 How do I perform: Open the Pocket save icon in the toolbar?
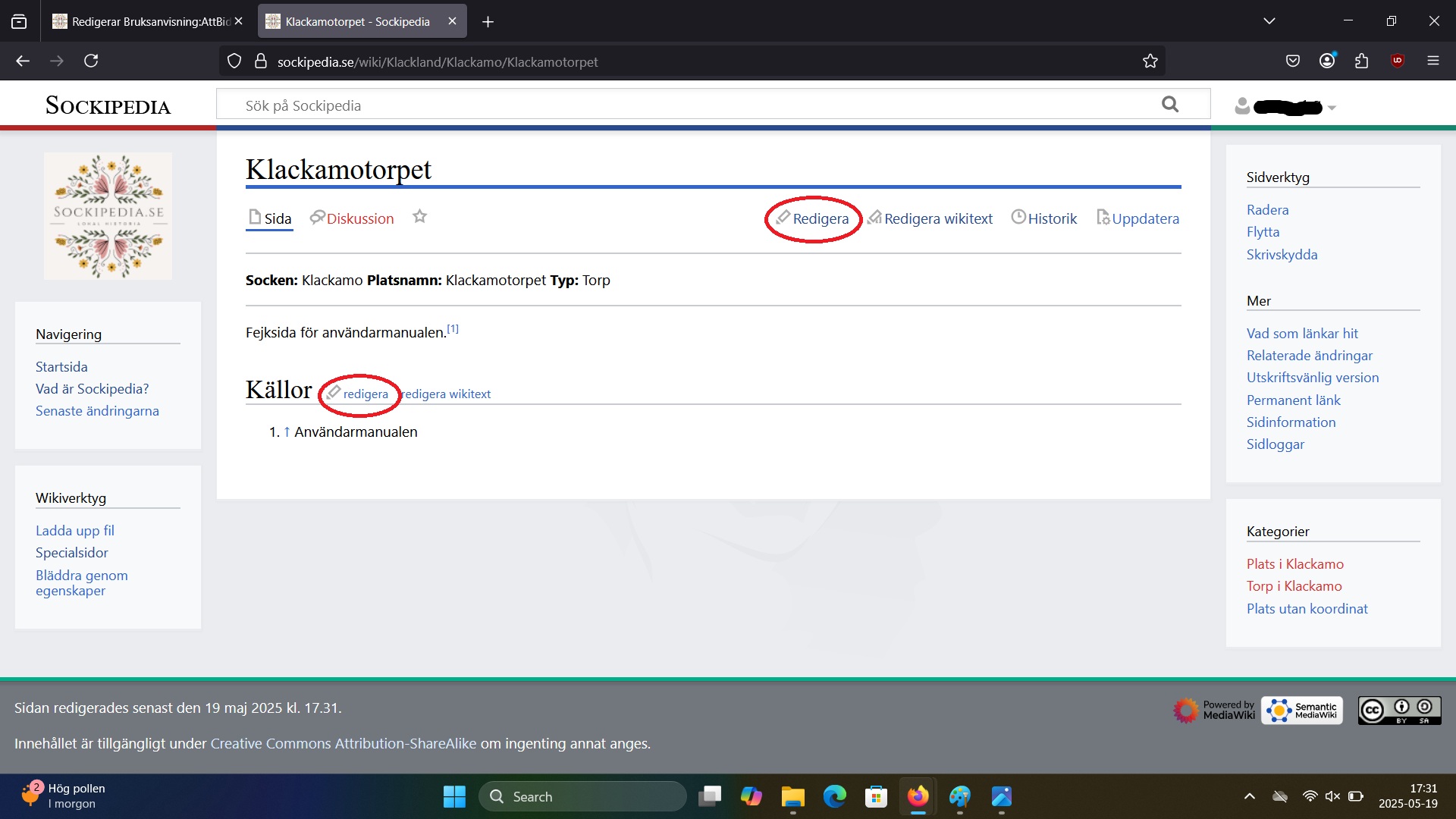tap(1293, 61)
